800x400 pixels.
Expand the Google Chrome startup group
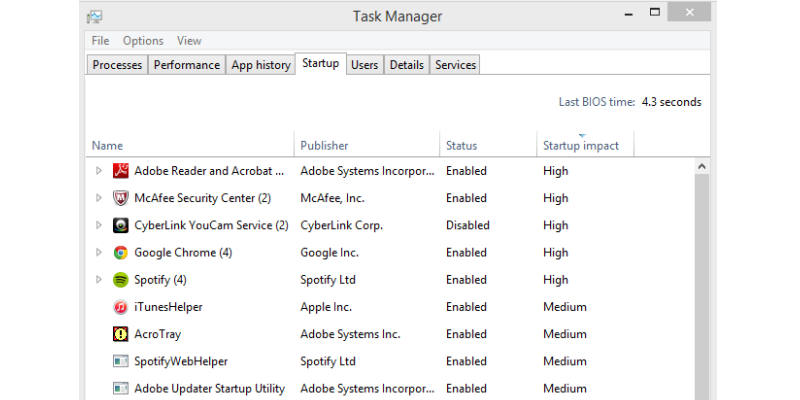[99, 253]
